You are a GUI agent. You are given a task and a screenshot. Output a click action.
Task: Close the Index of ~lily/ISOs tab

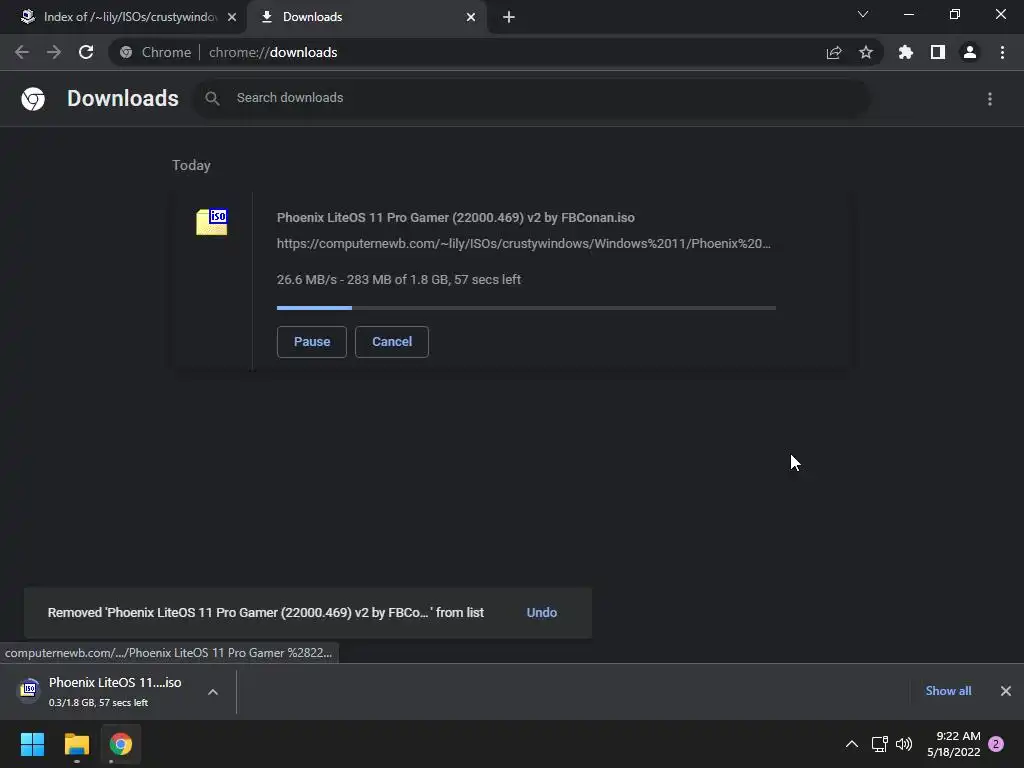[232, 17]
